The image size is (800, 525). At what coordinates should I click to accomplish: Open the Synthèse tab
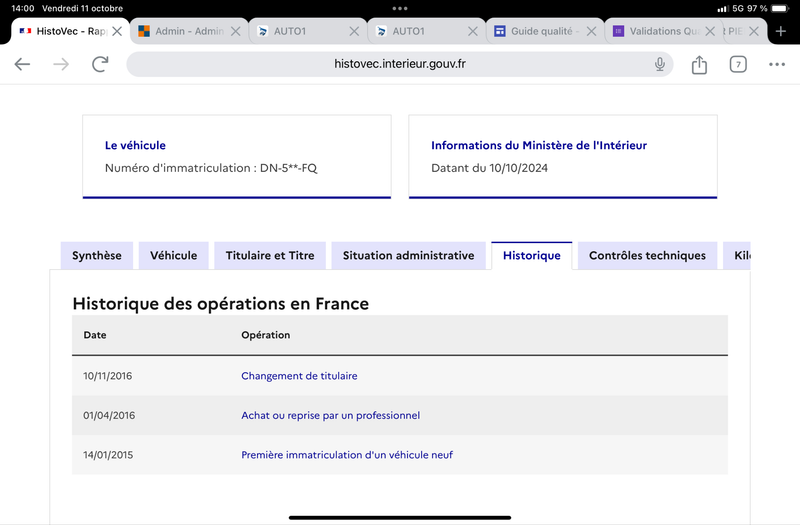[x=97, y=256]
